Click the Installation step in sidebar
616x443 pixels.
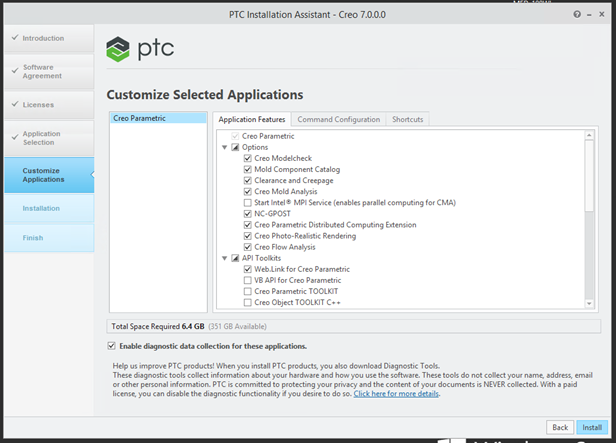point(49,209)
